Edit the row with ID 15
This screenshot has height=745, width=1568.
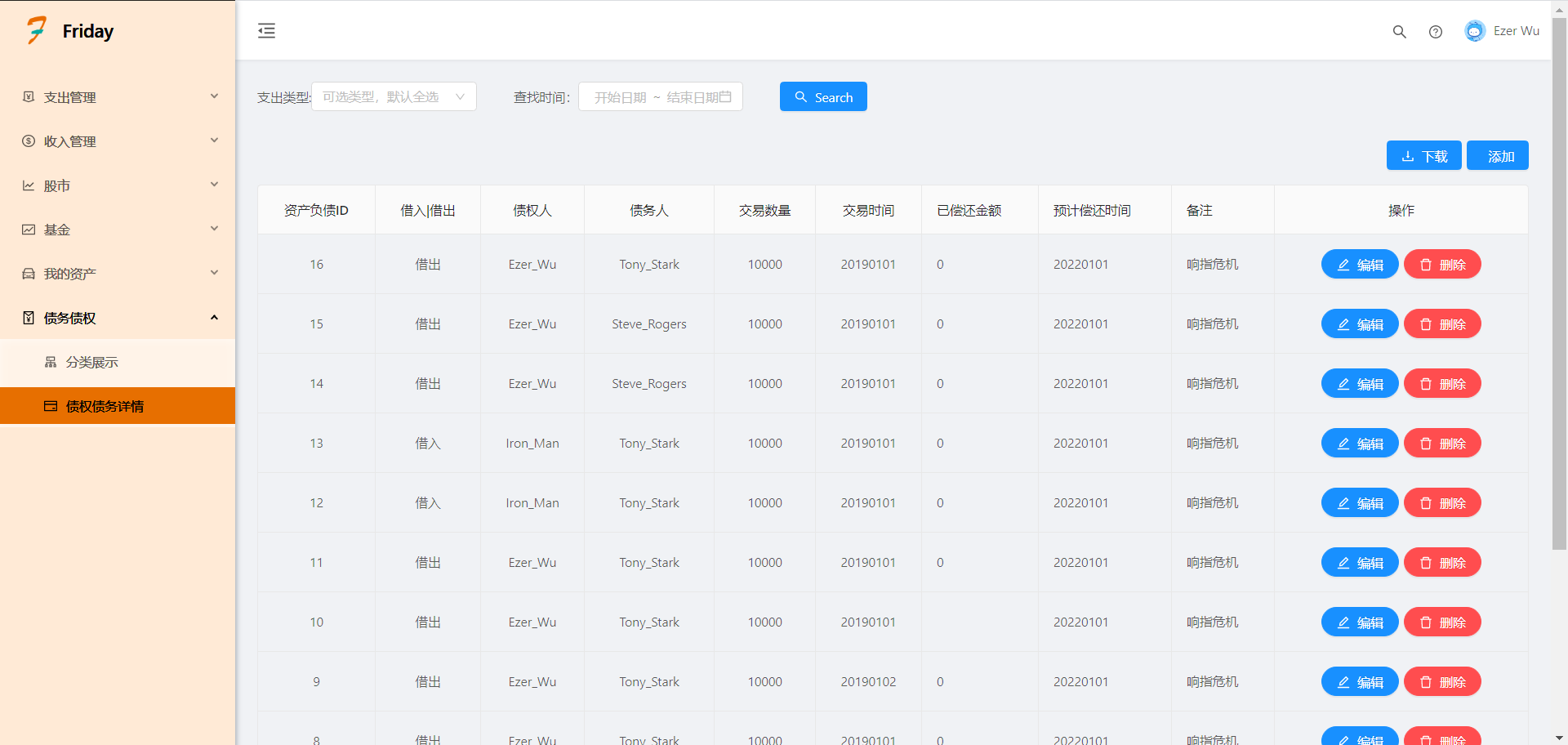pos(1360,323)
